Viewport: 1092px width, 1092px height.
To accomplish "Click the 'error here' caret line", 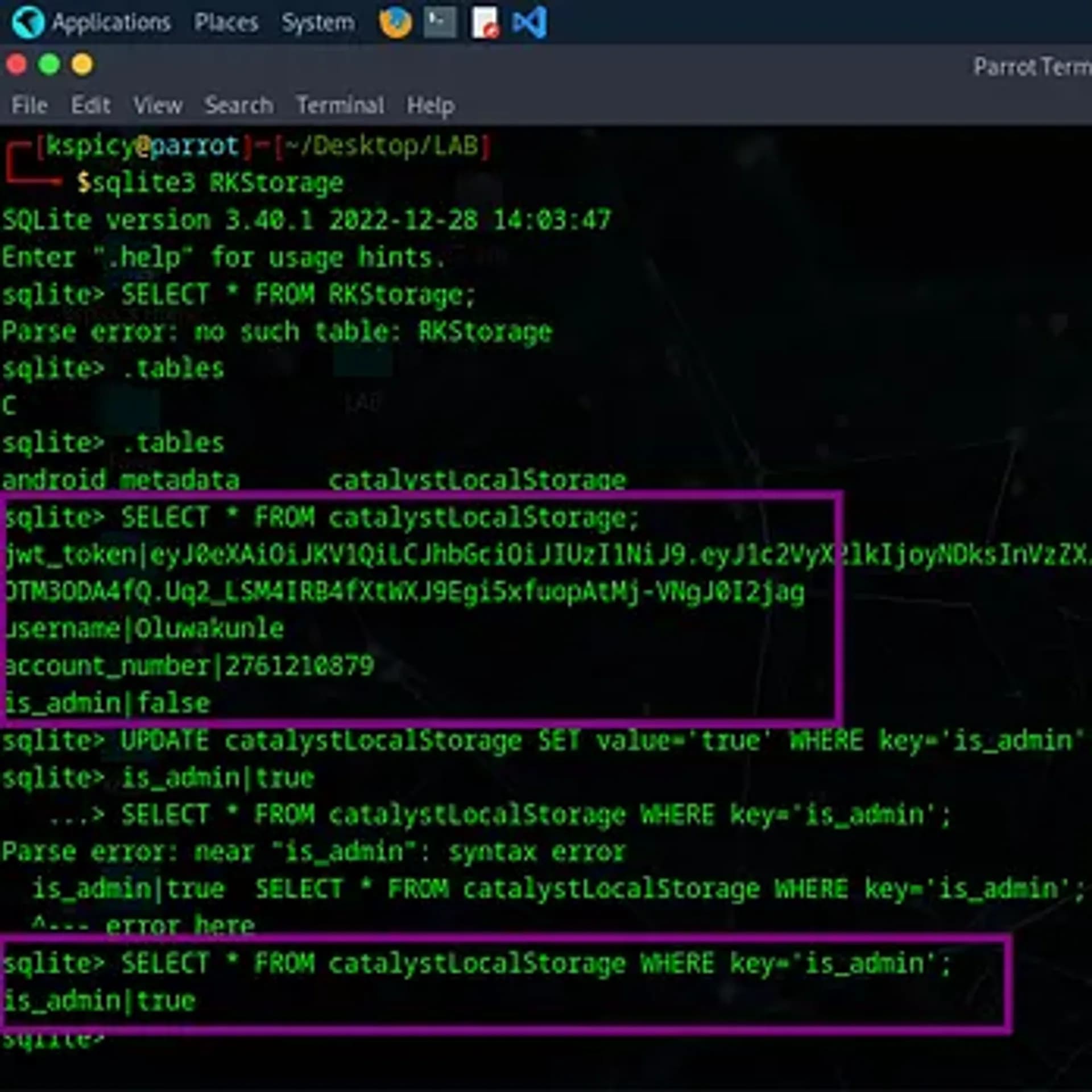I will click(x=143, y=925).
